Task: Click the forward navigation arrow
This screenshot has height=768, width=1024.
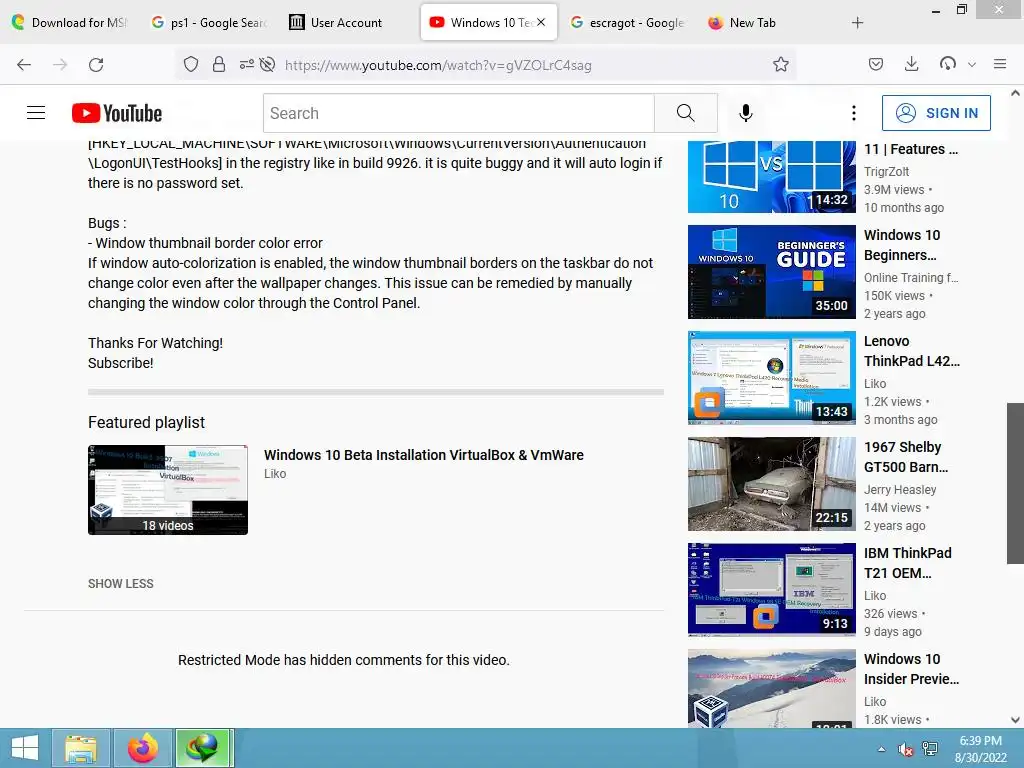Action: pyautogui.click(x=60, y=65)
